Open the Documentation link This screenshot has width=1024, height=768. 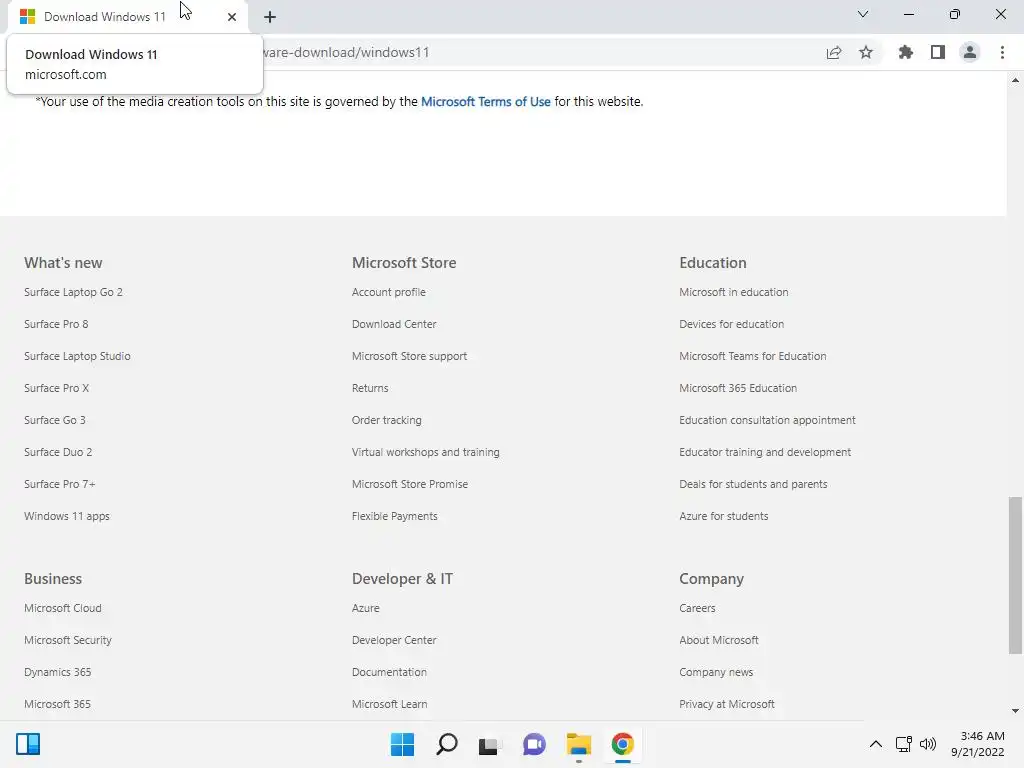pos(389,672)
